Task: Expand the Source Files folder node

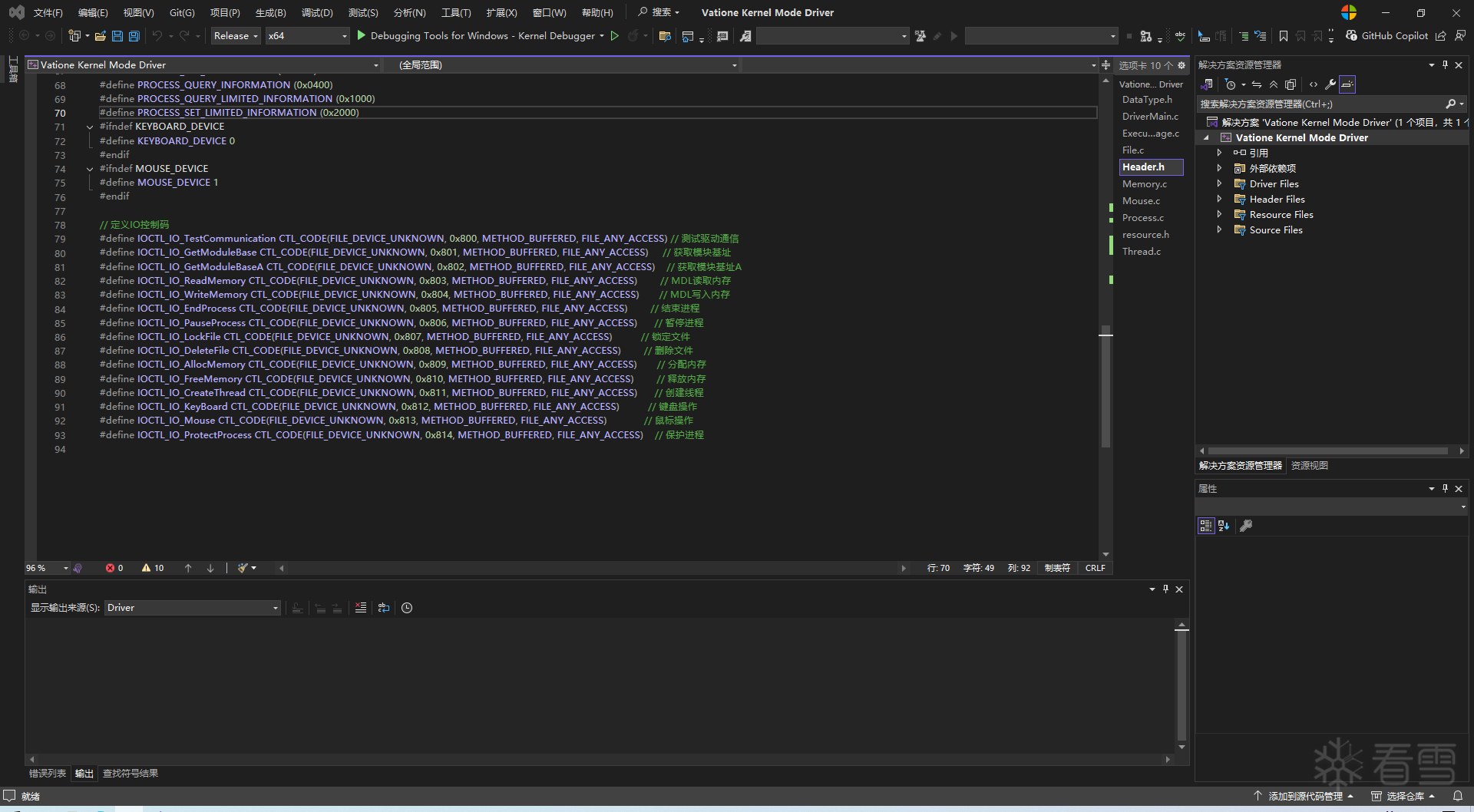Action: [x=1219, y=229]
